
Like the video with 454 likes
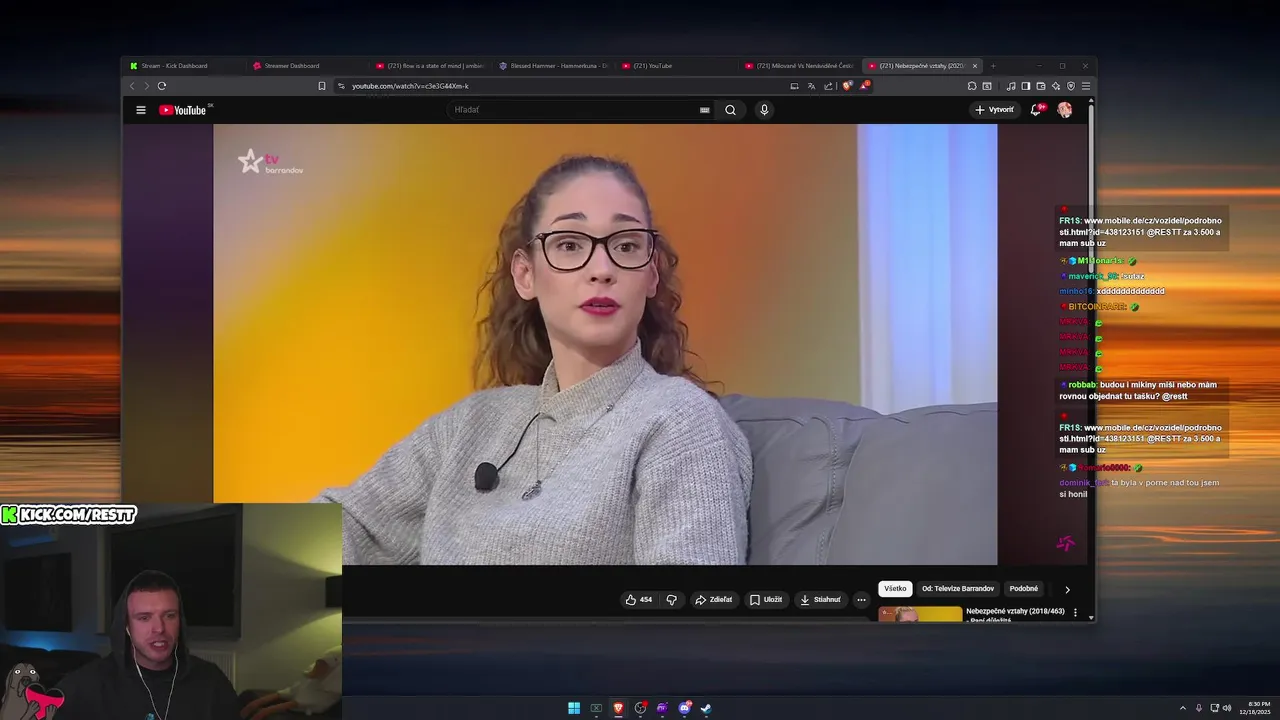tap(638, 600)
